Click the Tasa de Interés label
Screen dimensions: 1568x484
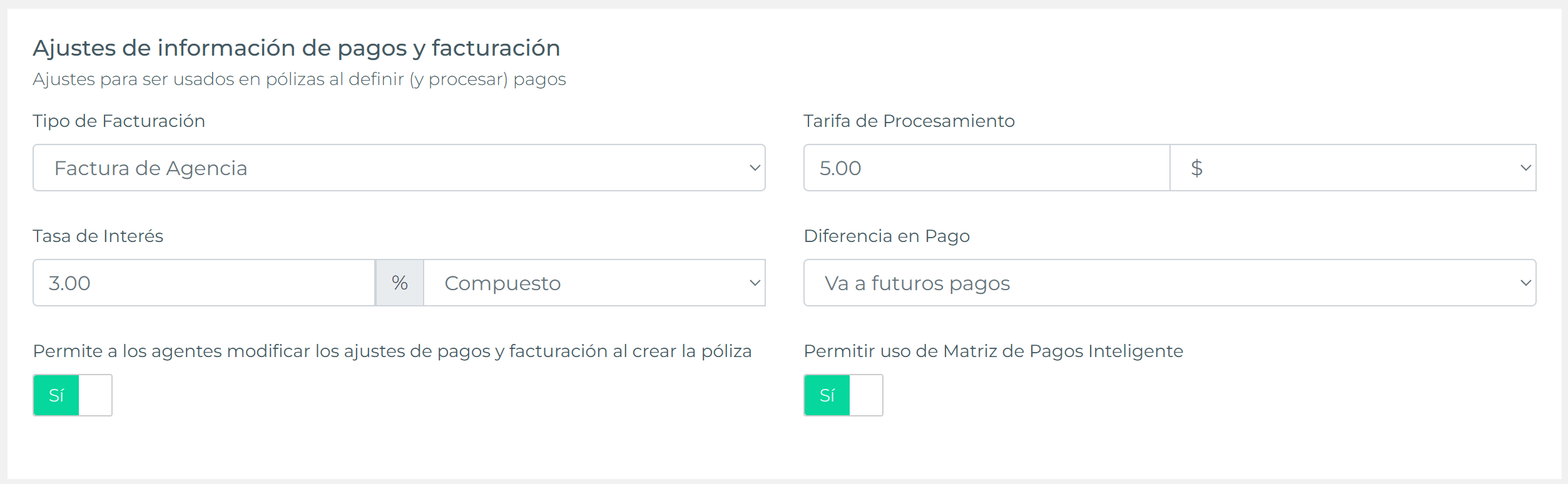[x=98, y=236]
